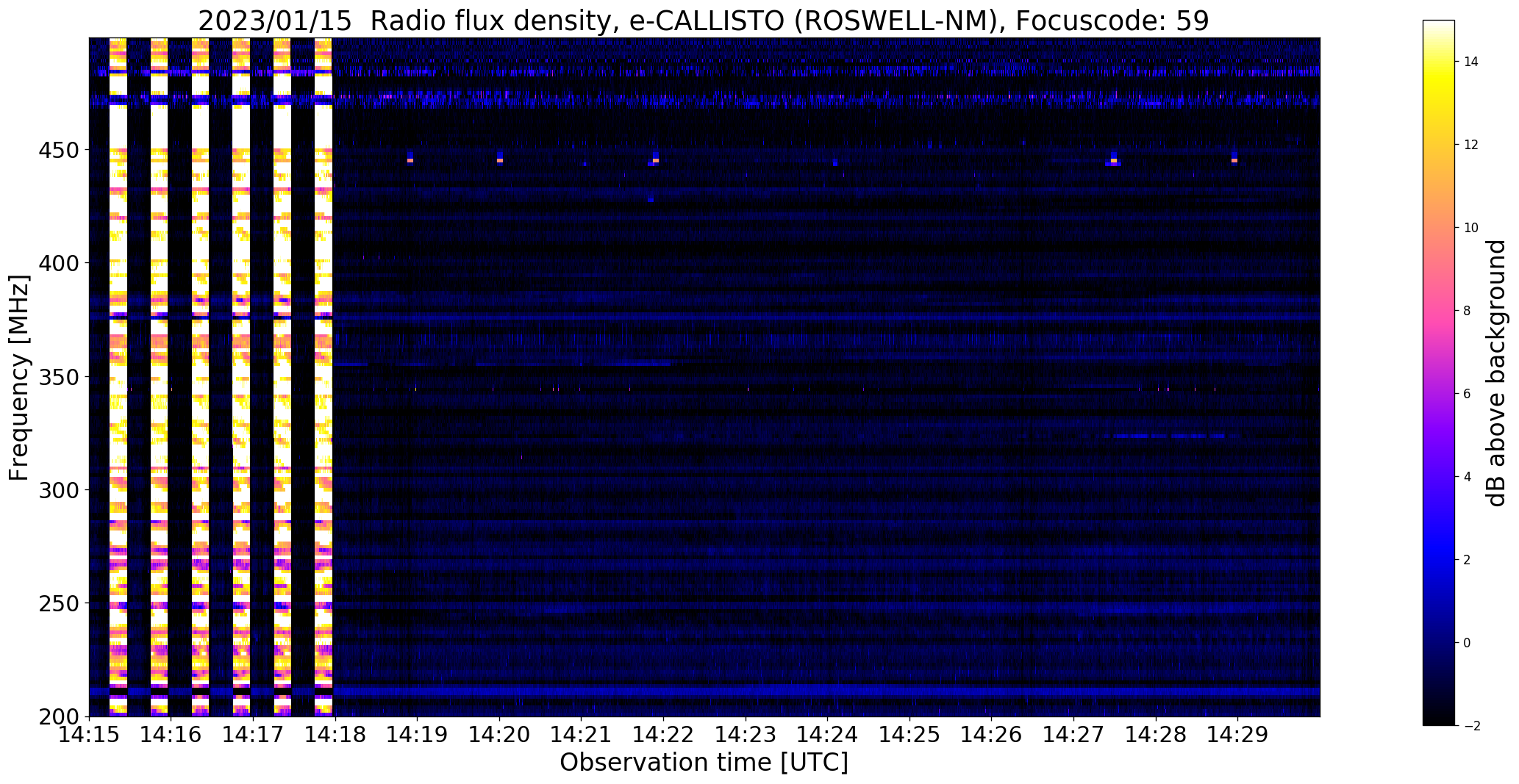Select the 14:22 time tick label
The image size is (1519, 784).
click(664, 734)
